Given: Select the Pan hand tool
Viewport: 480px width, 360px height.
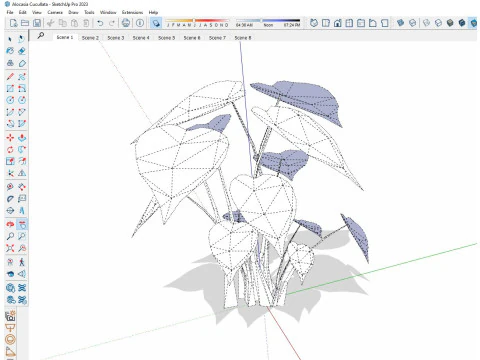Looking at the screenshot, I should click(22, 224).
